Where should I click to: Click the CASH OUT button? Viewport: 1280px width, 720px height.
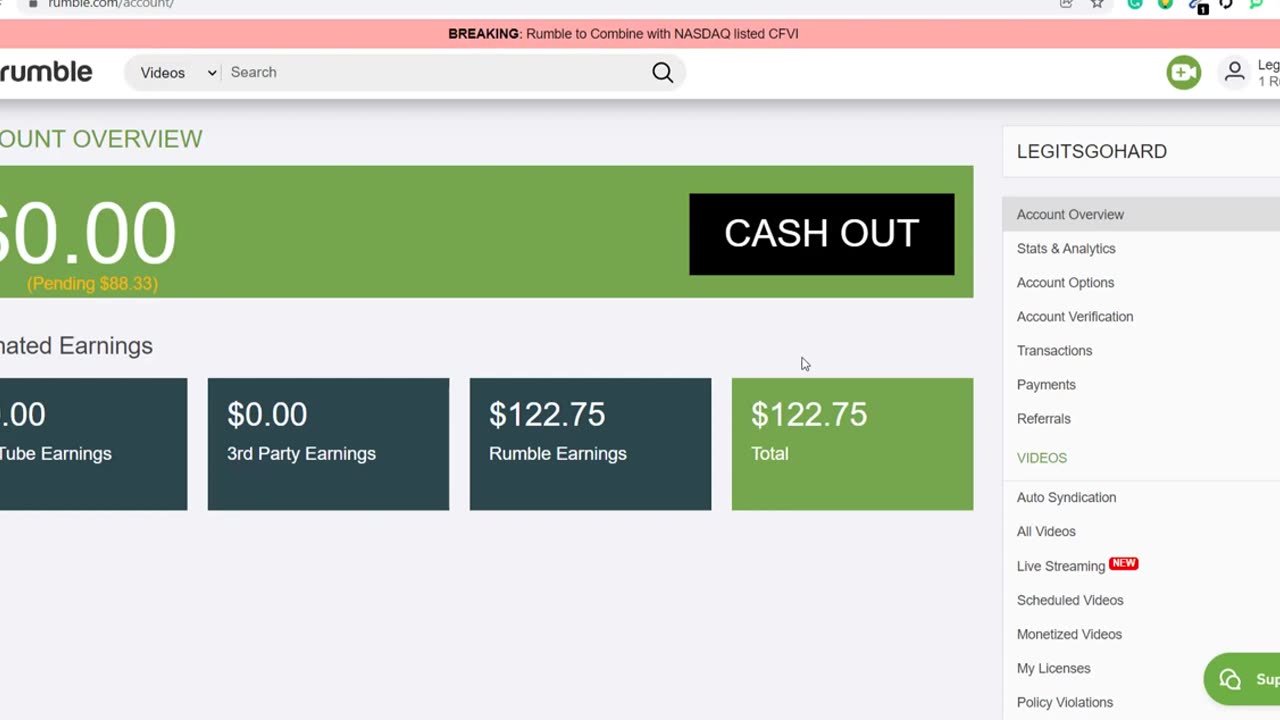point(822,234)
